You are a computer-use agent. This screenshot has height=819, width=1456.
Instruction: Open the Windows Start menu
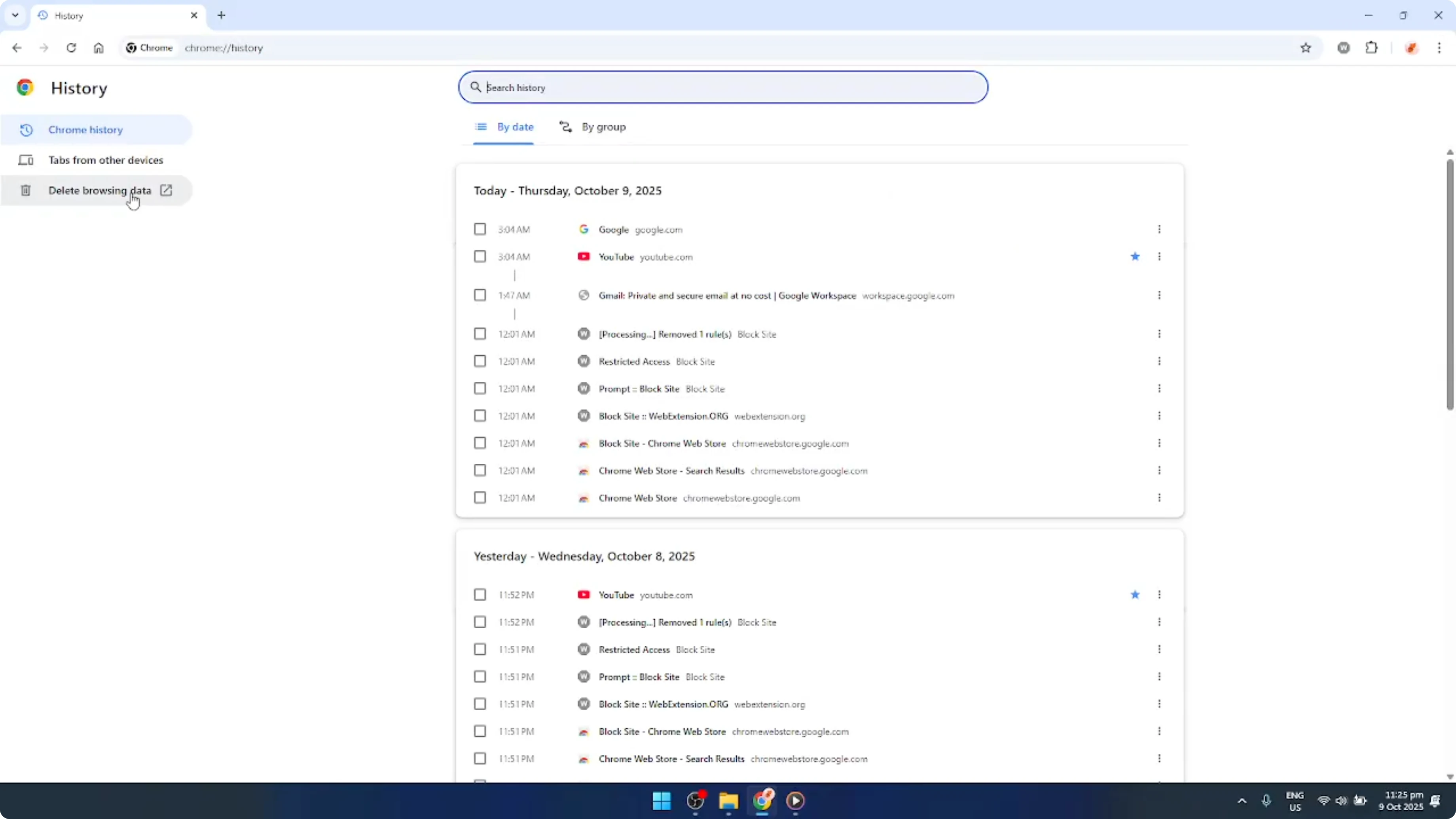click(661, 800)
